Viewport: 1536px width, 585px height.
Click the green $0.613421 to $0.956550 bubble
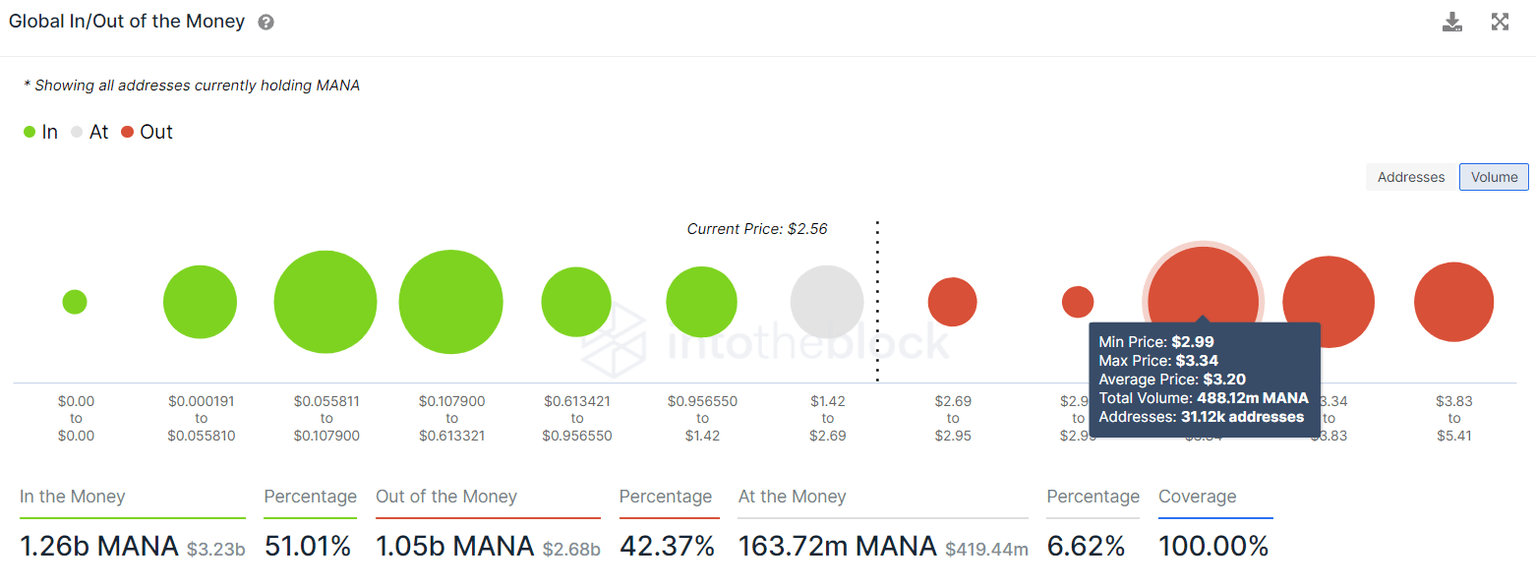coord(576,302)
